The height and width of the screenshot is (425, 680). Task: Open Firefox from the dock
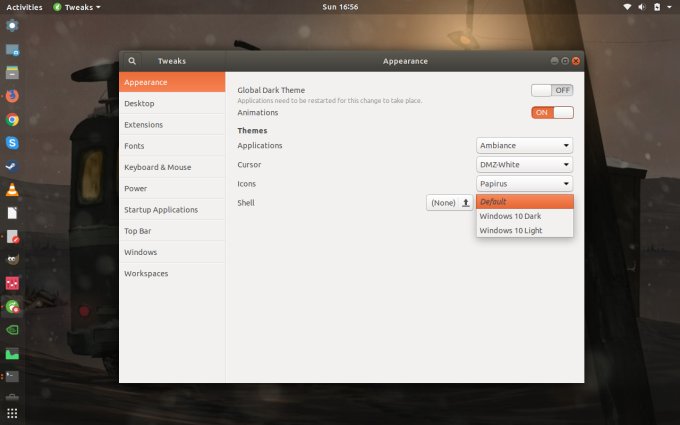[12, 97]
